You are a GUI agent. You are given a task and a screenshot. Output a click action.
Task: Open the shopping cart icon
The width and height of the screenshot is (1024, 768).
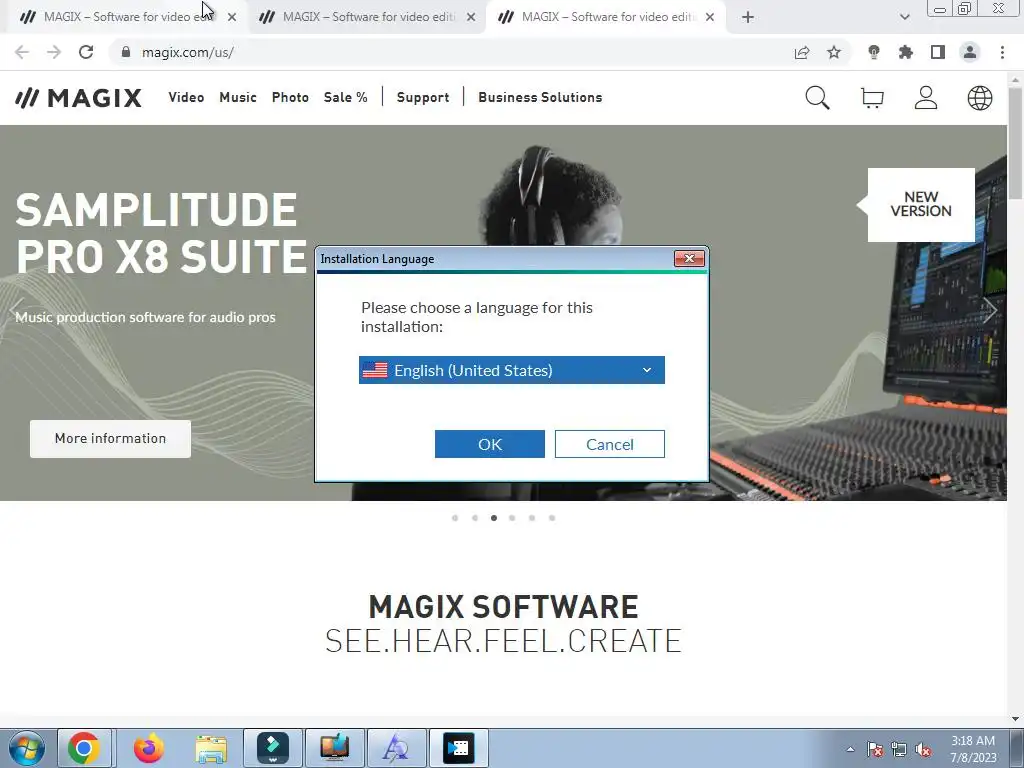[872, 98]
